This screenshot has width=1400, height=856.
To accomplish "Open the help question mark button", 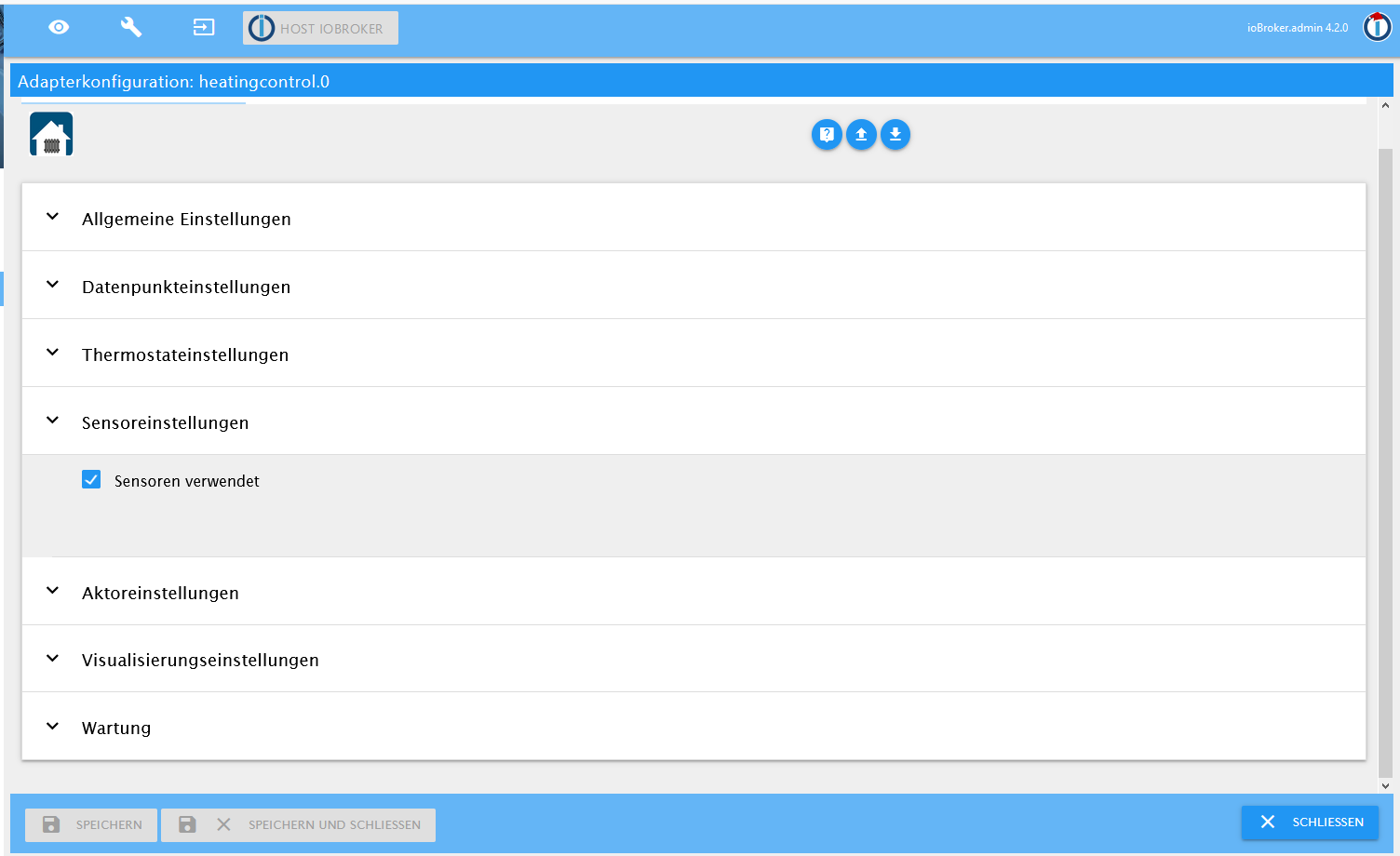I will click(x=827, y=135).
